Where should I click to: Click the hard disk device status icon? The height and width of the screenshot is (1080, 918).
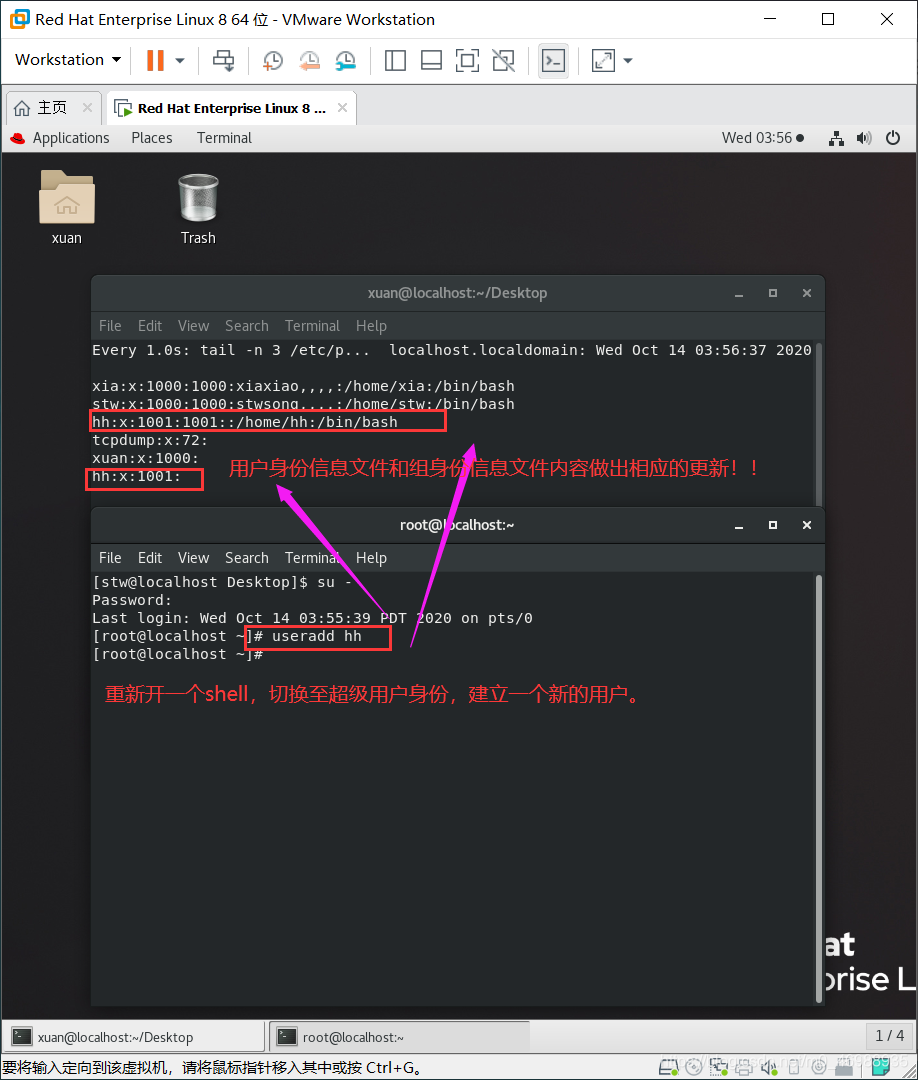pyautogui.click(x=669, y=1067)
